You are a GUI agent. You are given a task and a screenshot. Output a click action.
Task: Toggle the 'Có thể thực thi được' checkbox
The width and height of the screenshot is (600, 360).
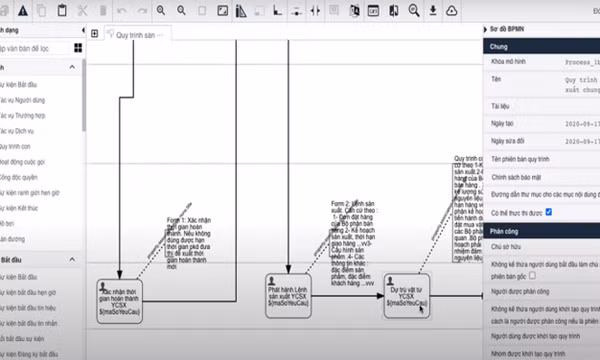(x=548, y=212)
